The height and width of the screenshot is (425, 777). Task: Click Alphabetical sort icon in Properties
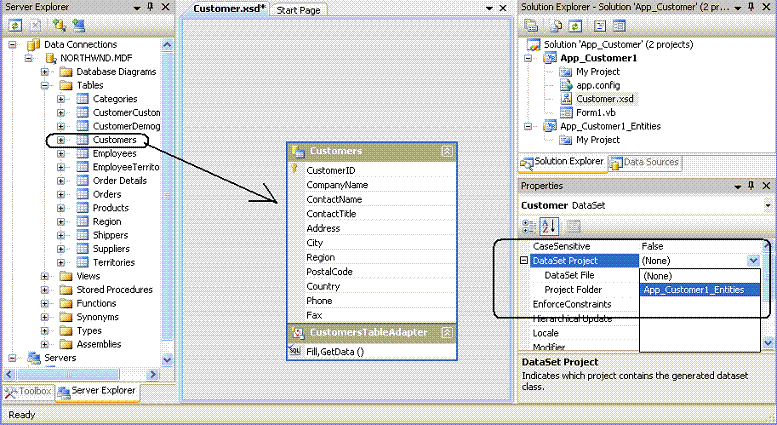pyautogui.click(x=549, y=227)
